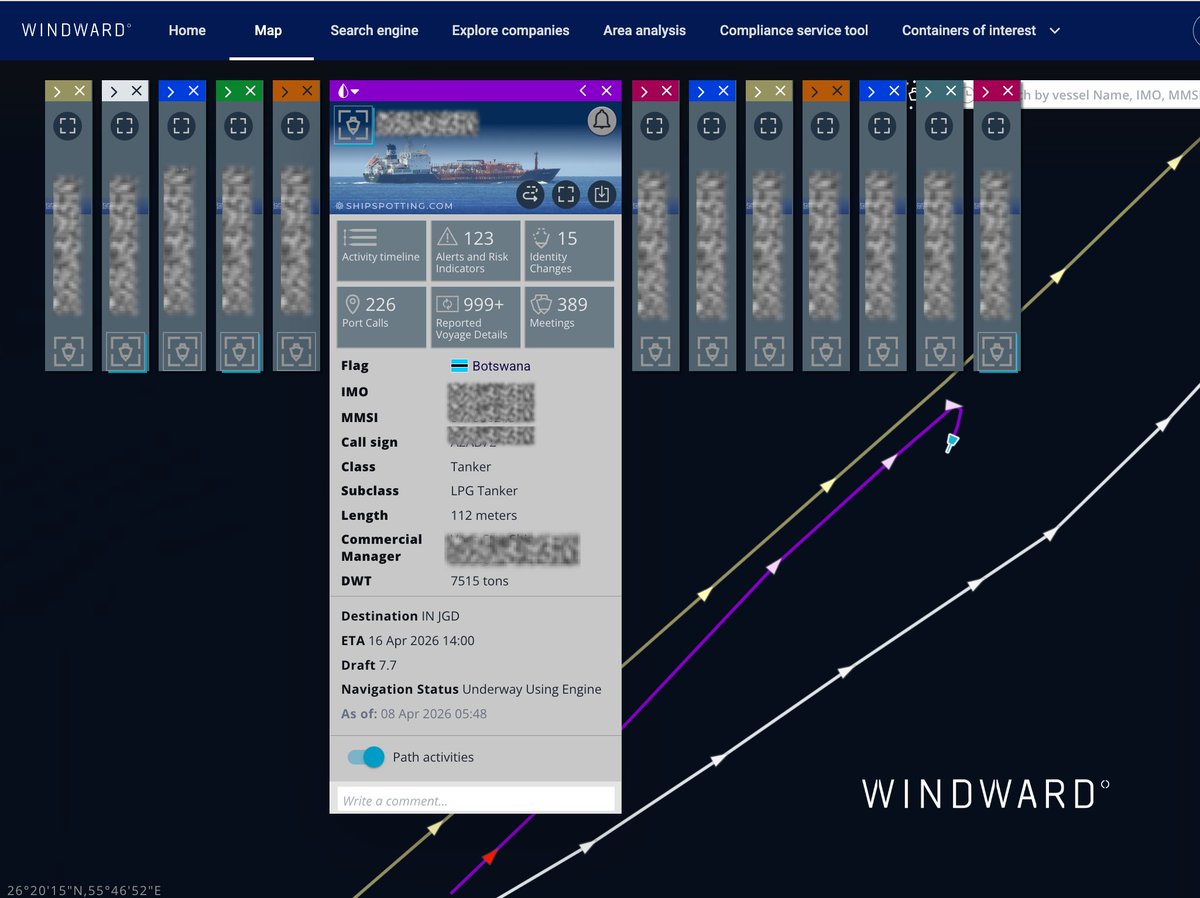Close the white-header vessel card

[137, 91]
